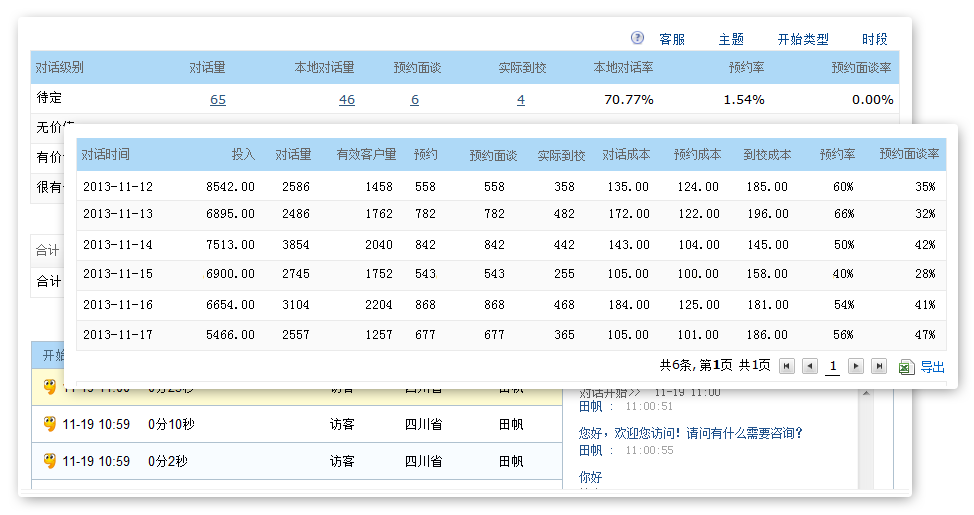Switch to the 主题 tab
The width and height of the screenshot is (974, 515).
[x=731, y=39]
